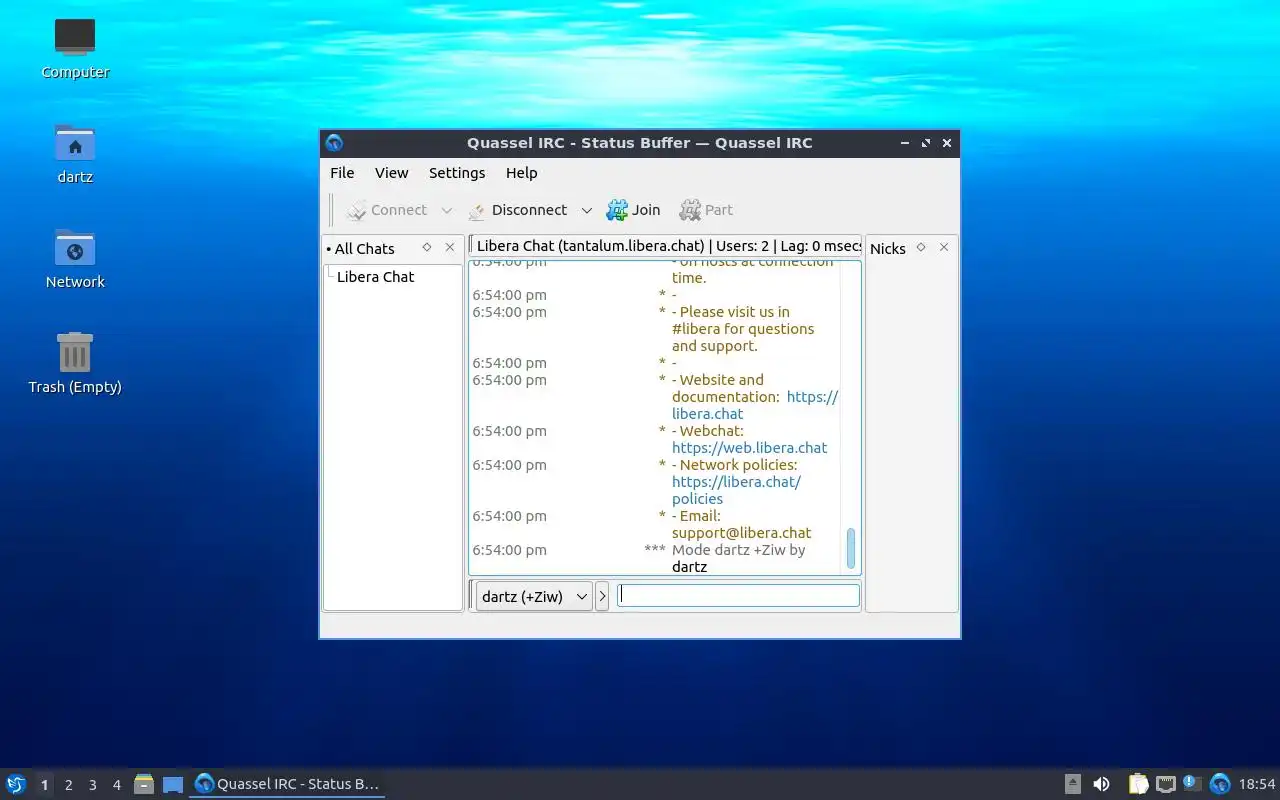Focus the message input field
Viewport: 1280px width, 800px height.
(738, 595)
